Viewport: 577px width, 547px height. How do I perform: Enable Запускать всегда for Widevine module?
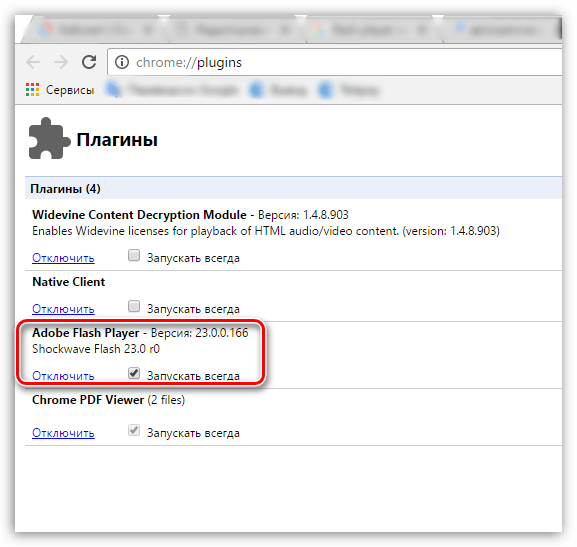(134, 255)
